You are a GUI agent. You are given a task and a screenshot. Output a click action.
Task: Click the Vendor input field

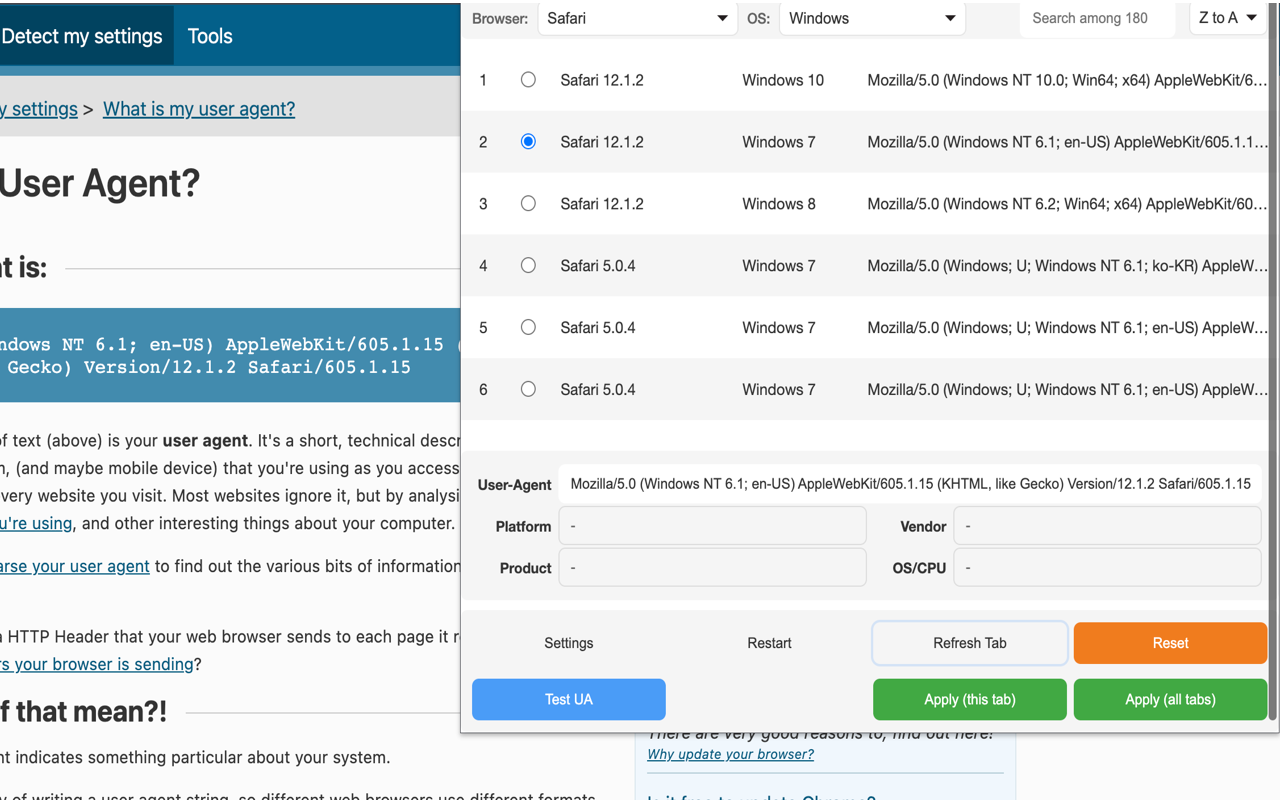tap(1107, 525)
